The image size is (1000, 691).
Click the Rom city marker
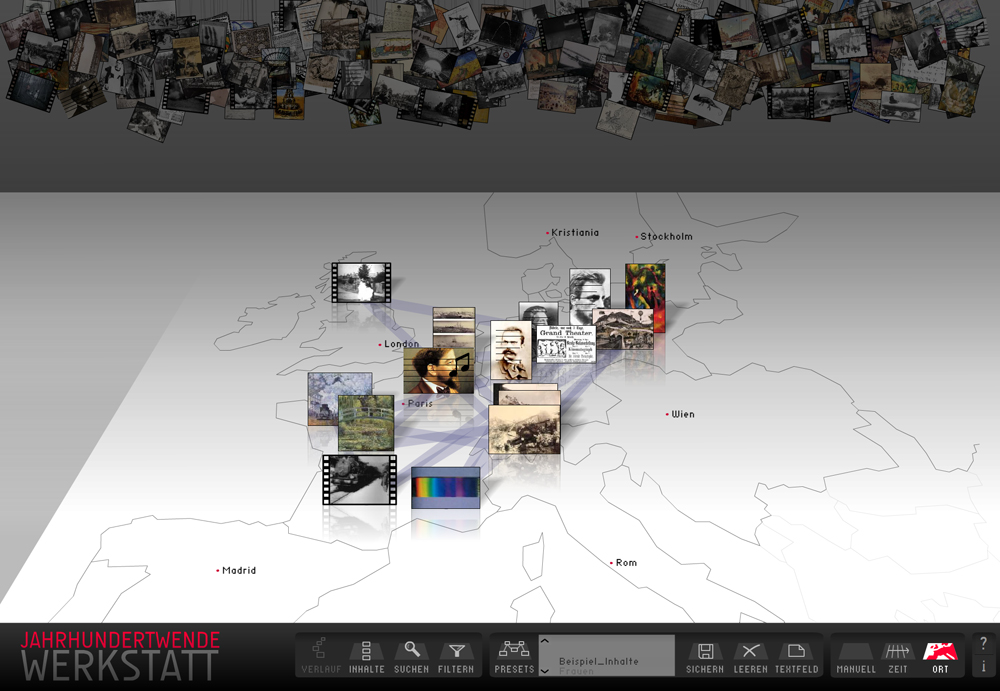[x=623, y=563]
